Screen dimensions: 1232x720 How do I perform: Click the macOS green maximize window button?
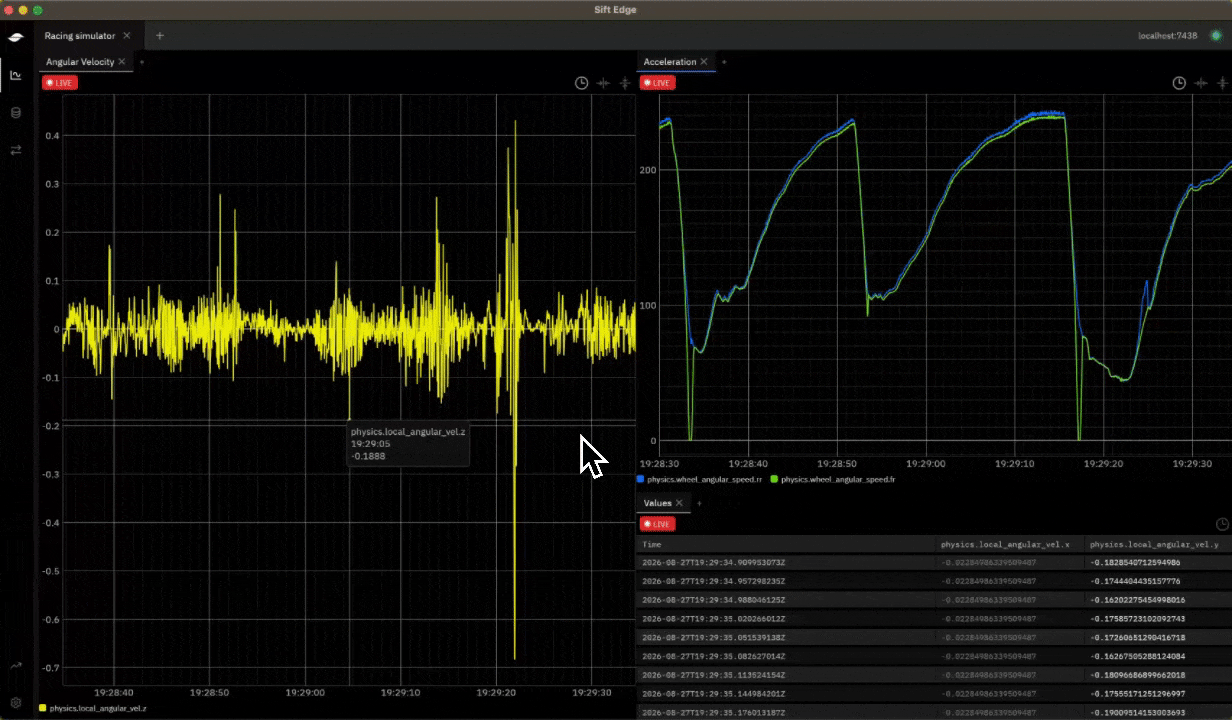[x=38, y=9]
